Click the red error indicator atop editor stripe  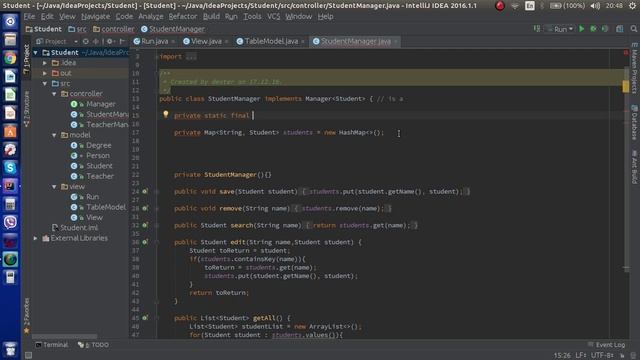coord(626,52)
